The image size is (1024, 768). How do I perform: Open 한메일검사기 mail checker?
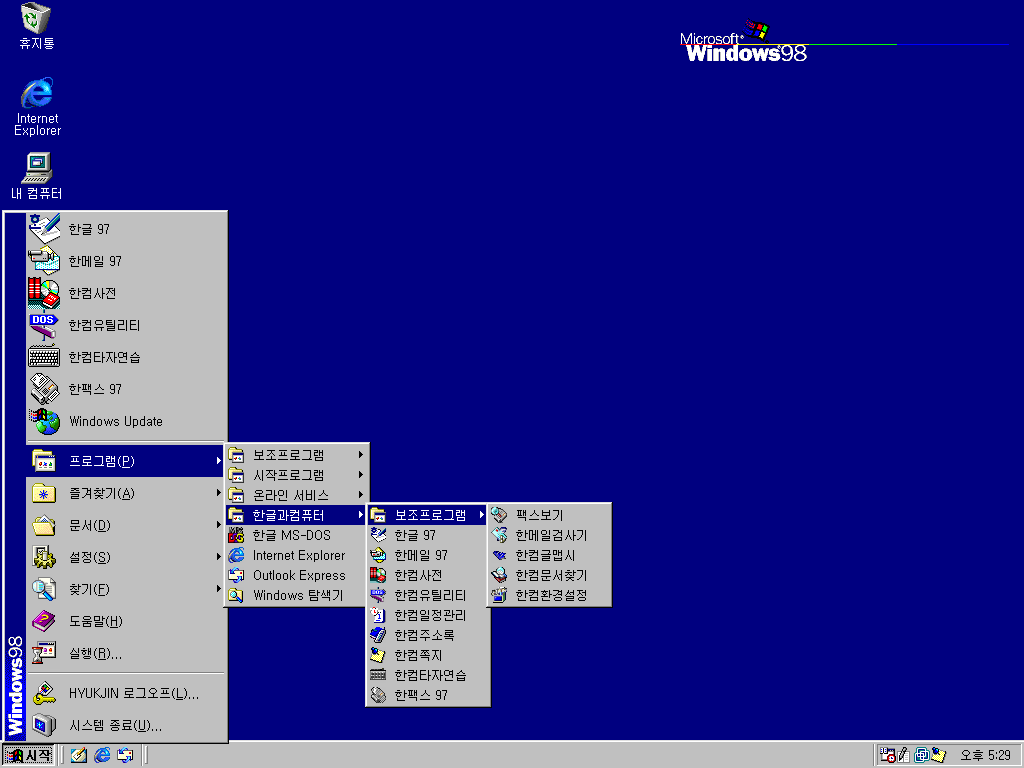tap(549, 536)
